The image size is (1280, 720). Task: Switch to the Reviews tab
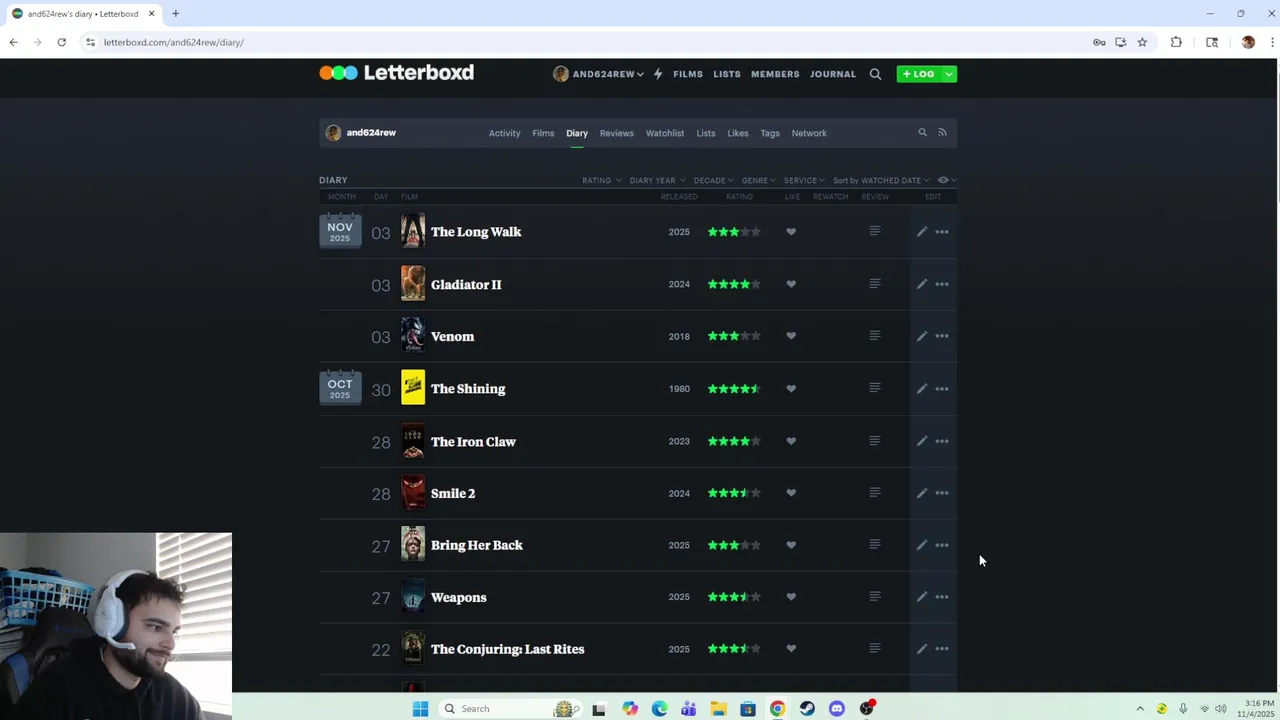coord(616,133)
